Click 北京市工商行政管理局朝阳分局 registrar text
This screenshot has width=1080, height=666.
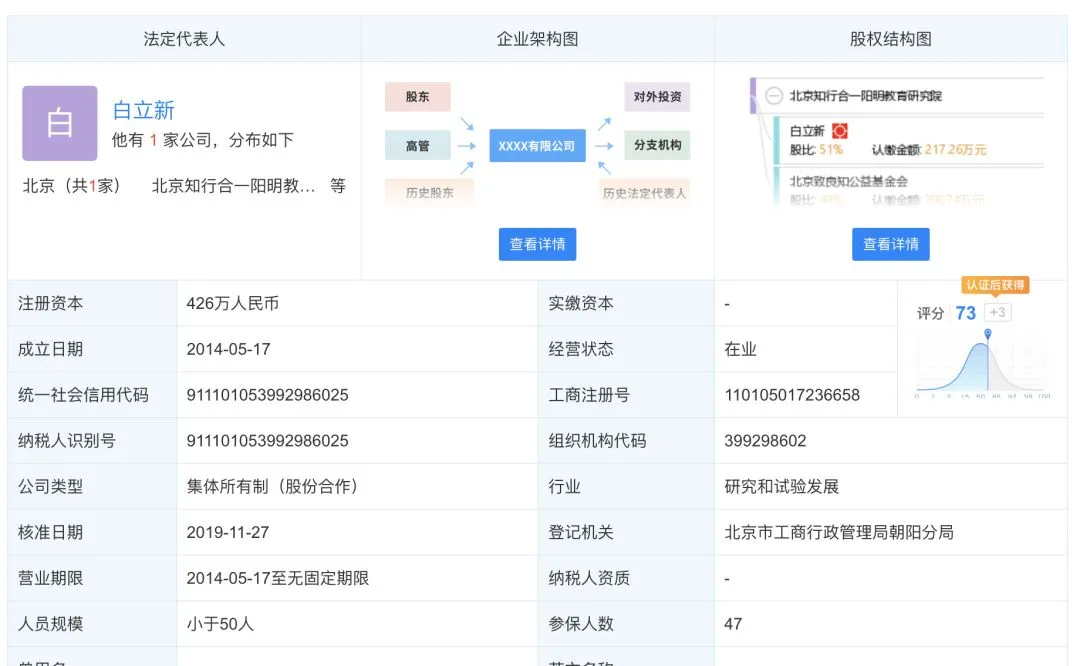839,532
